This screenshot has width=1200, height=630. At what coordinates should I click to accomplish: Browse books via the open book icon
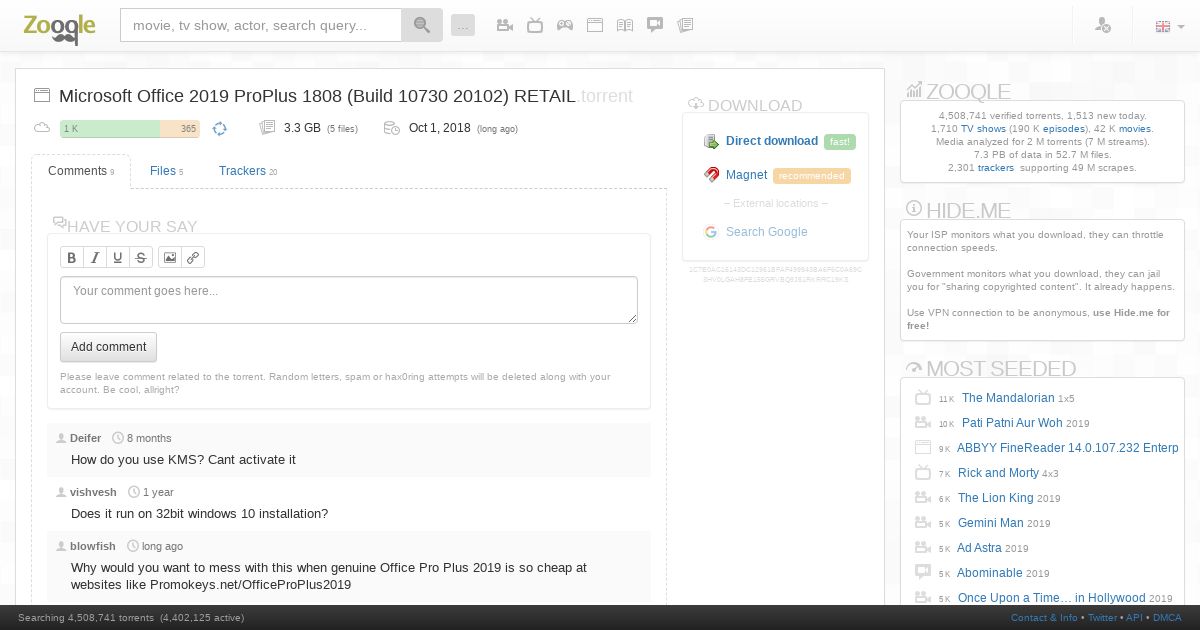625,25
